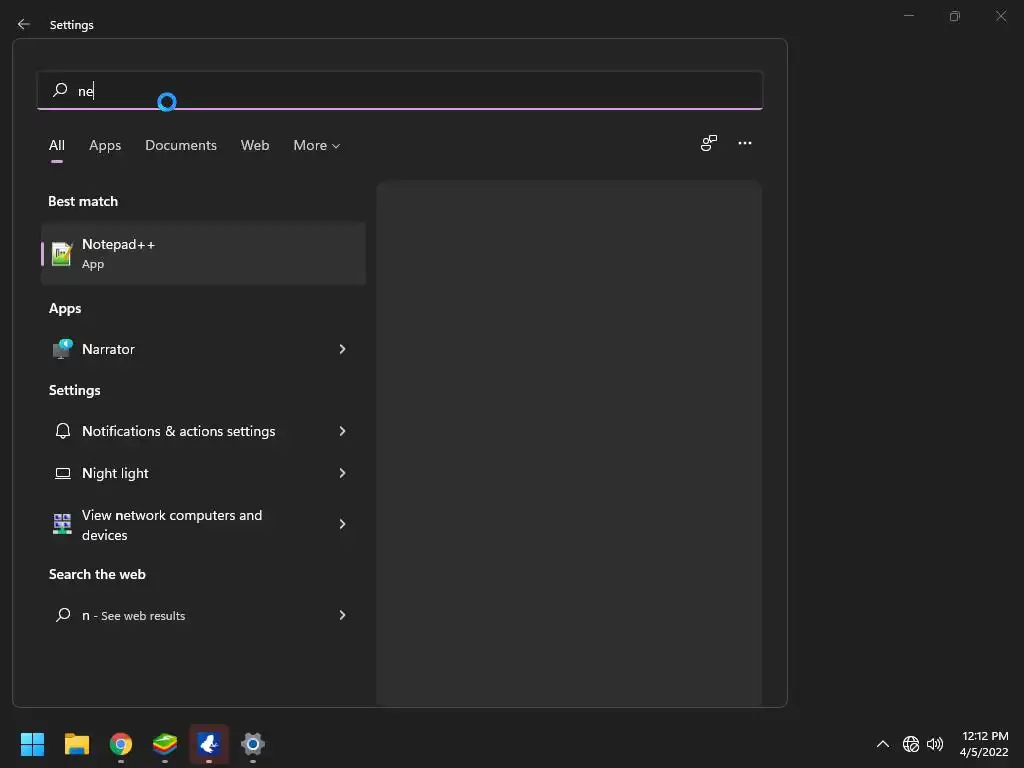Open the More filter dropdown
Screen dimensions: 1024x768
316,145
